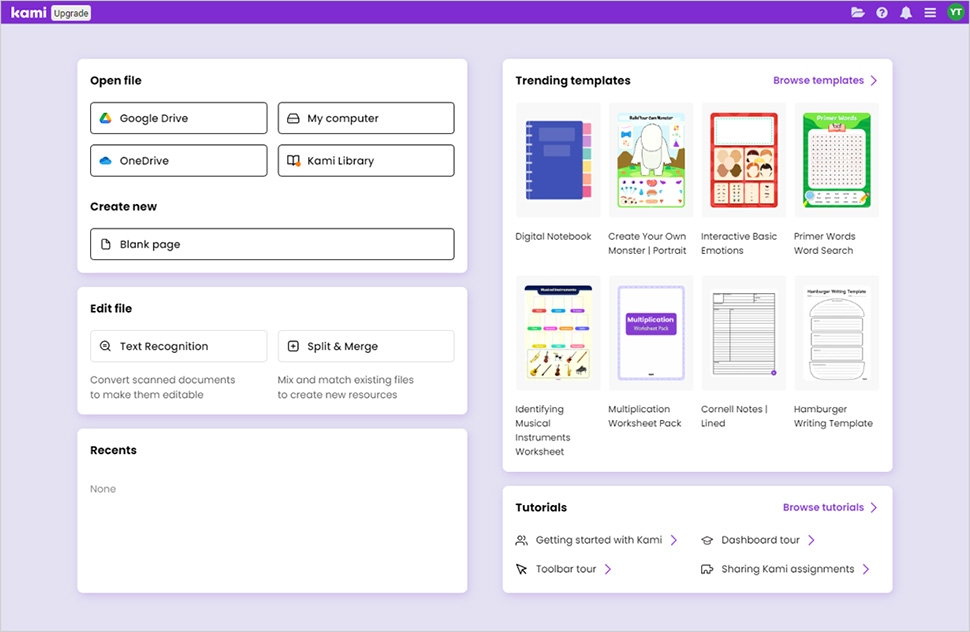The width and height of the screenshot is (970, 632).
Task: Click the chevron after Sharing Kami assignments
Action: 865,569
